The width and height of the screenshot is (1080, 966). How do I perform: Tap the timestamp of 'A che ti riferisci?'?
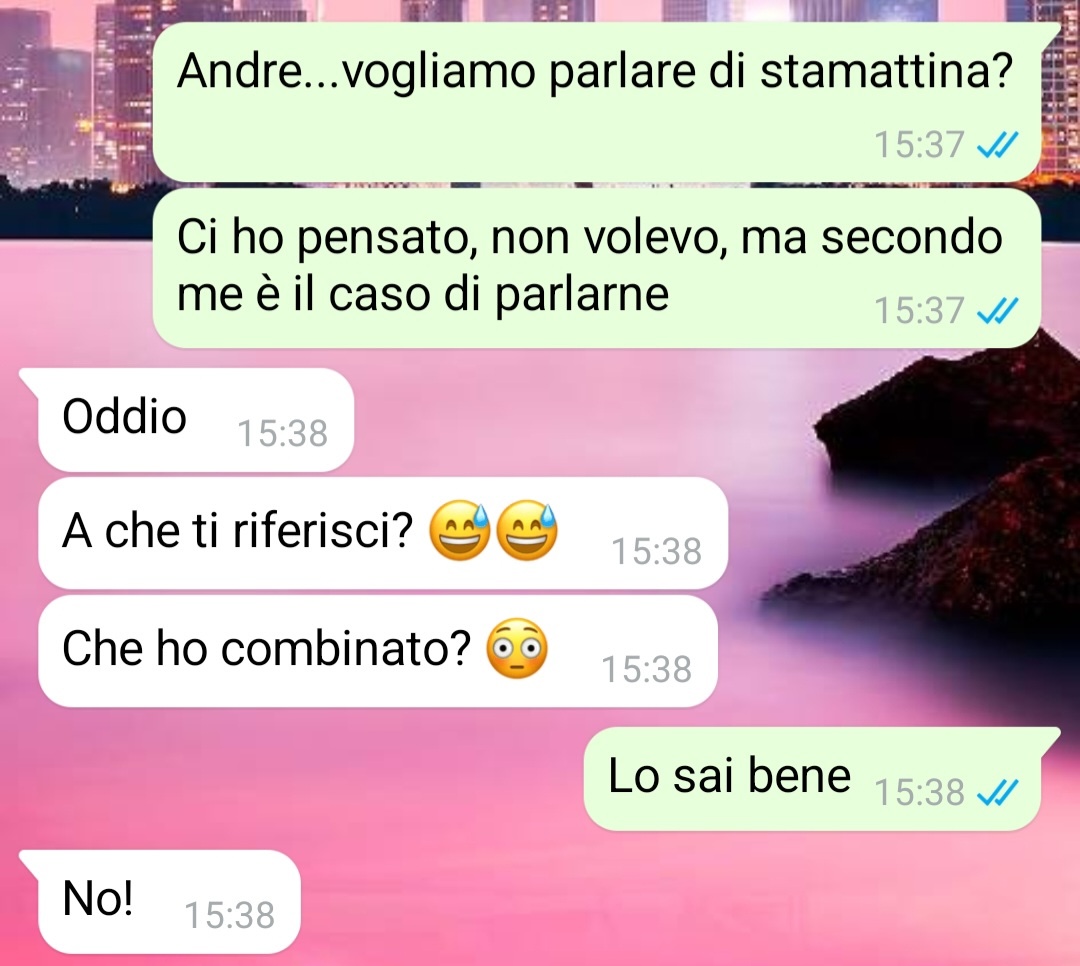point(656,552)
